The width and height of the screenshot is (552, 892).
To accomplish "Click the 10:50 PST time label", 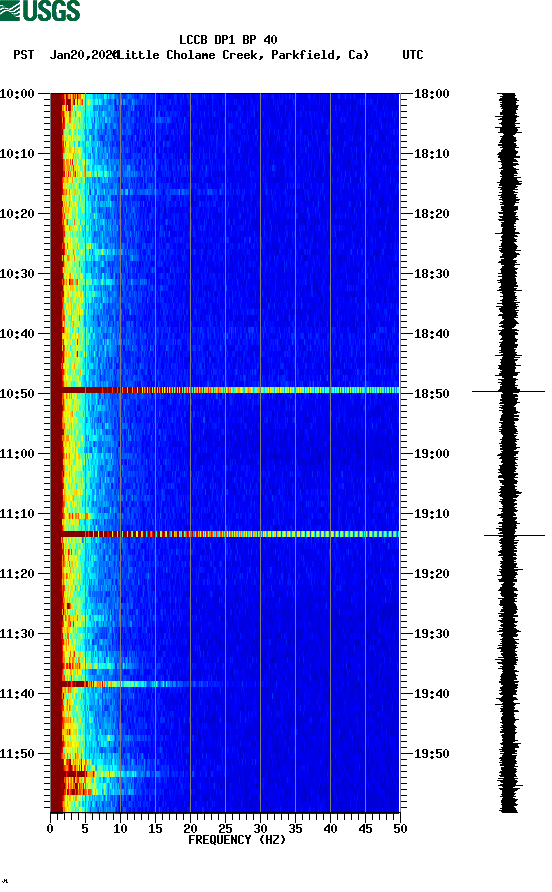I will pyautogui.click(x=17, y=394).
